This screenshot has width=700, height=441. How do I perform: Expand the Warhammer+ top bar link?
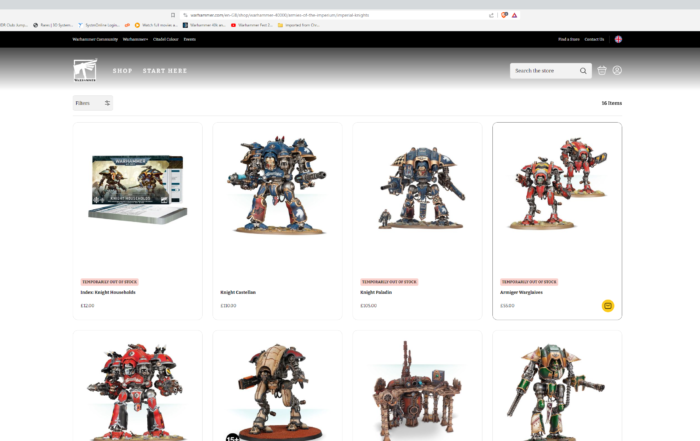[135, 39]
